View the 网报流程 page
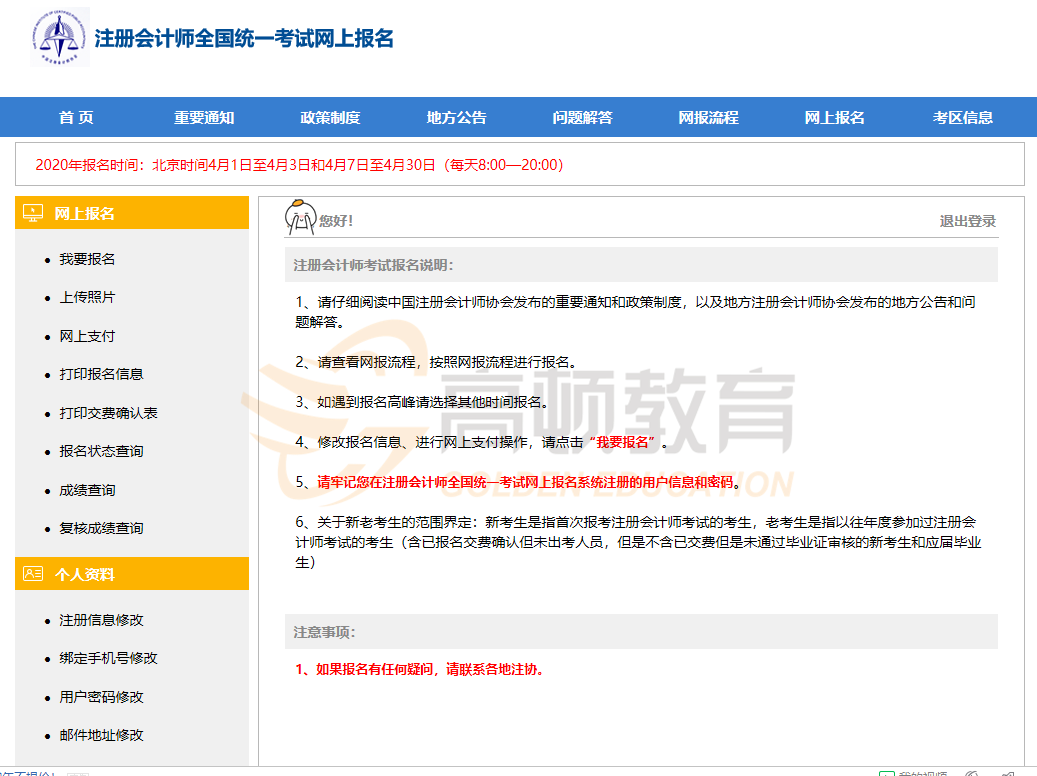 click(708, 117)
